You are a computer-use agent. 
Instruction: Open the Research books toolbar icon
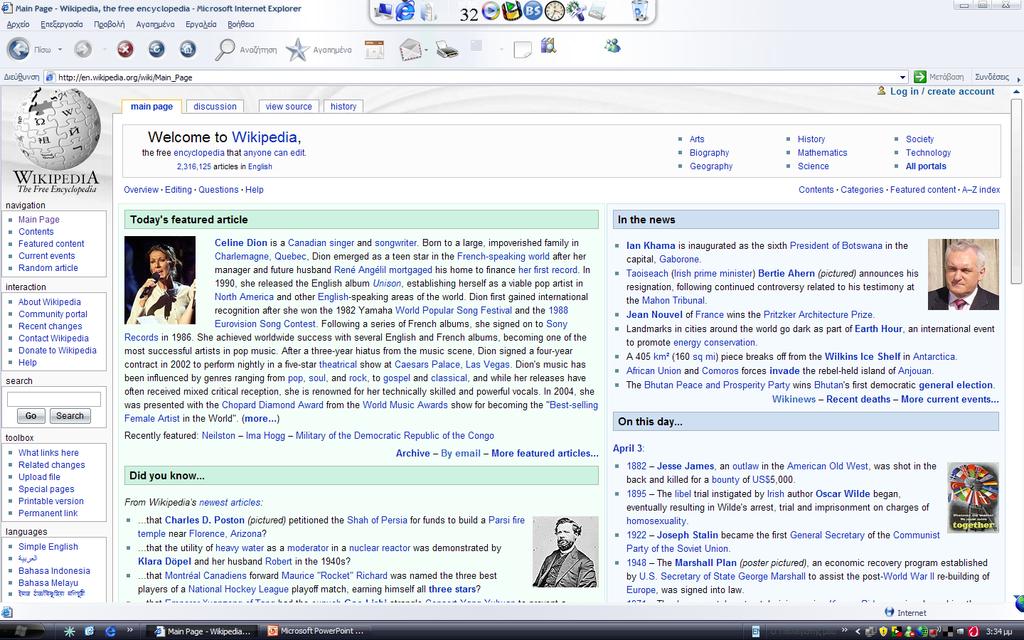pos(548,46)
